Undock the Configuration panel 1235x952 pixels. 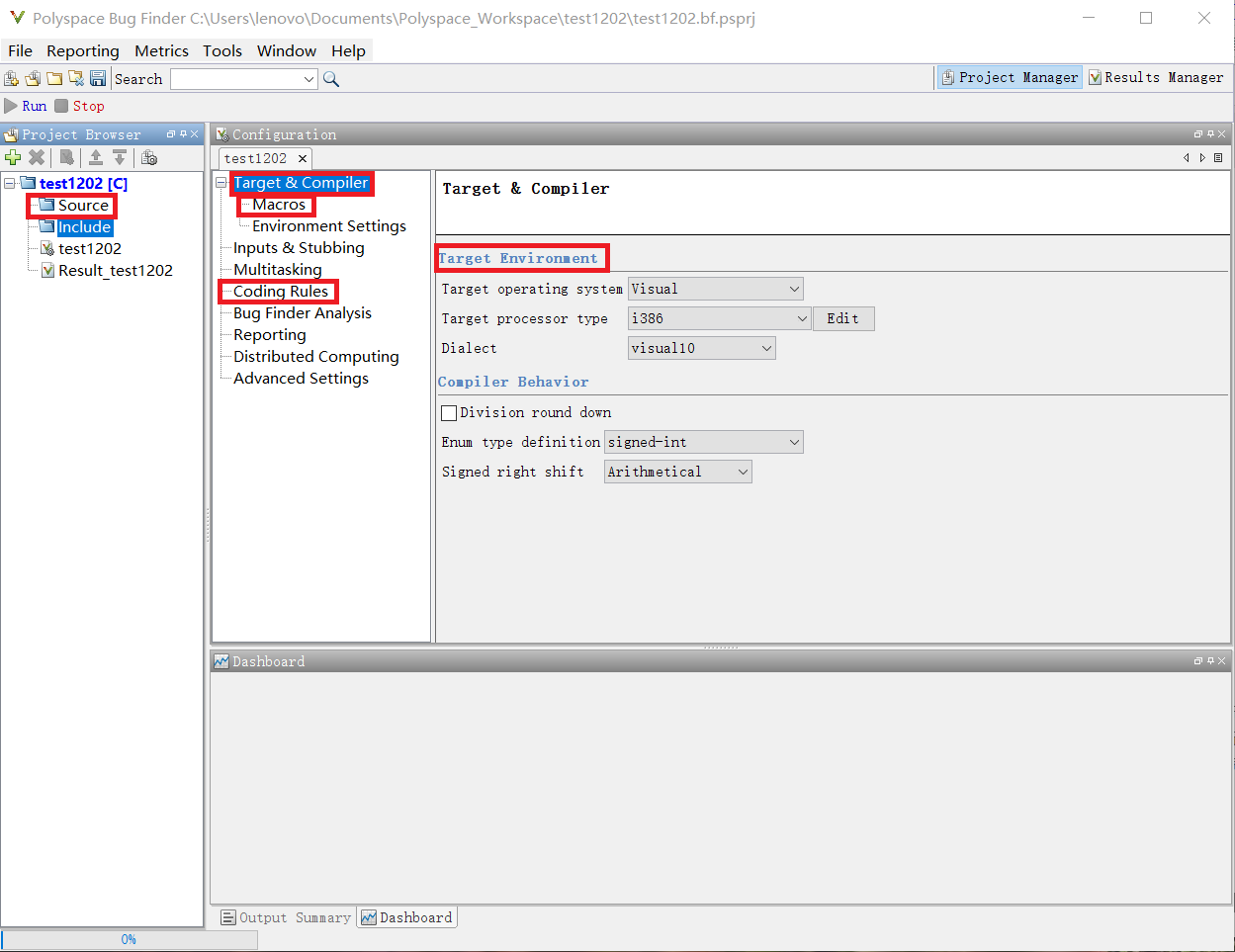[1198, 134]
